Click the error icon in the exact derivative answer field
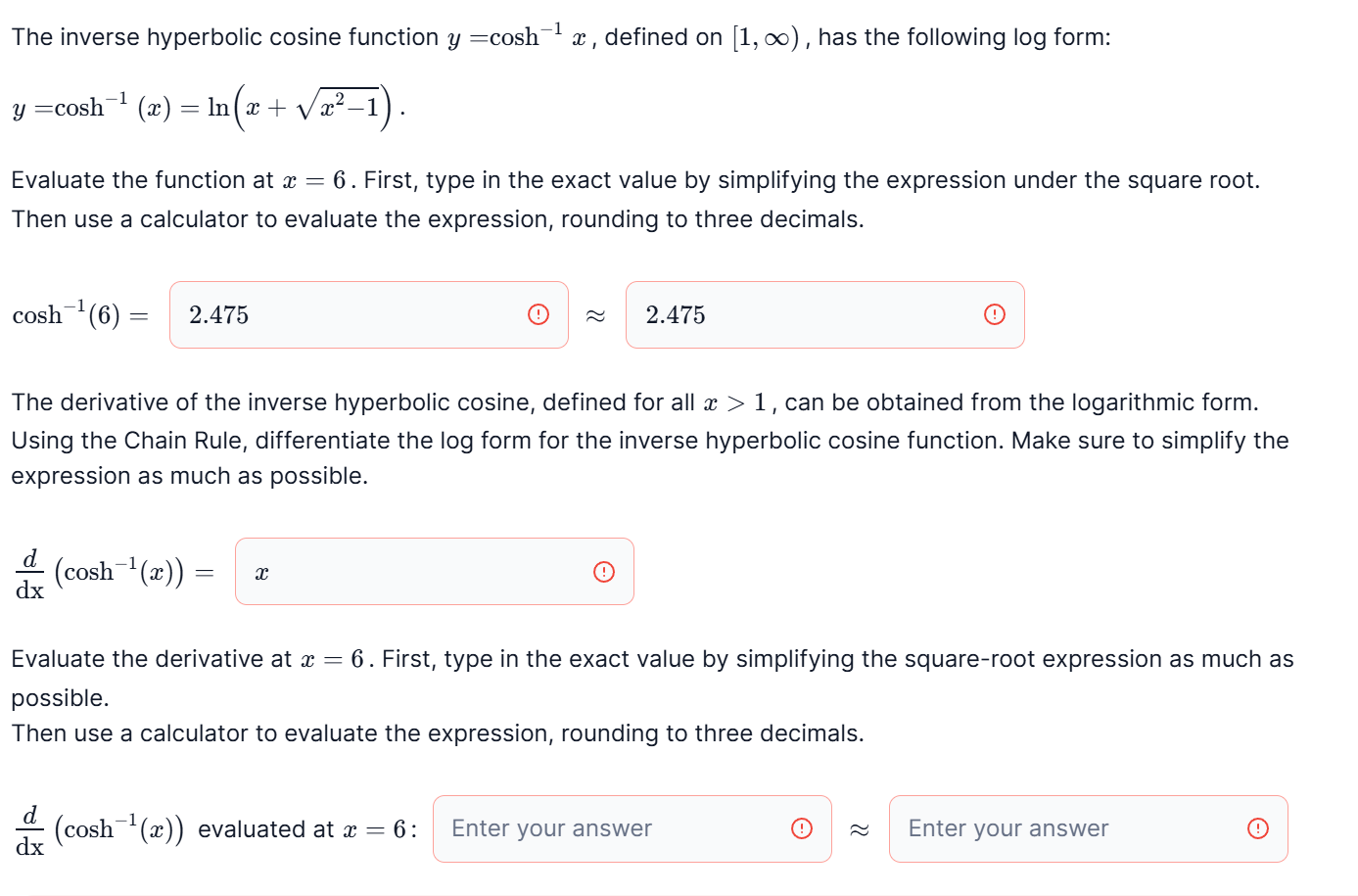This screenshot has width=1358, height=896. 801,828
